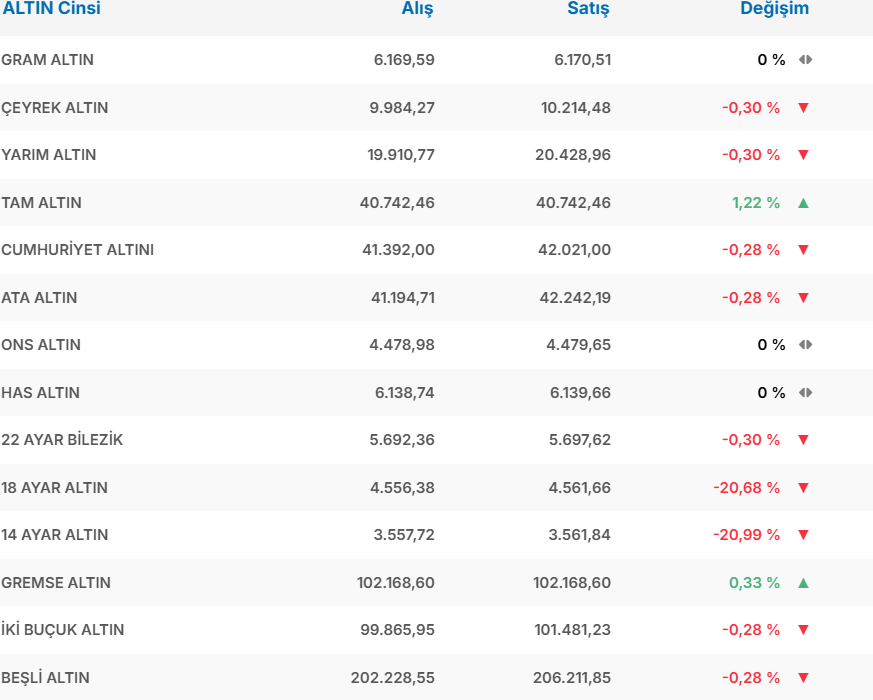Open the İKİ BUÇUK ALTIN entry

(63, 630)
